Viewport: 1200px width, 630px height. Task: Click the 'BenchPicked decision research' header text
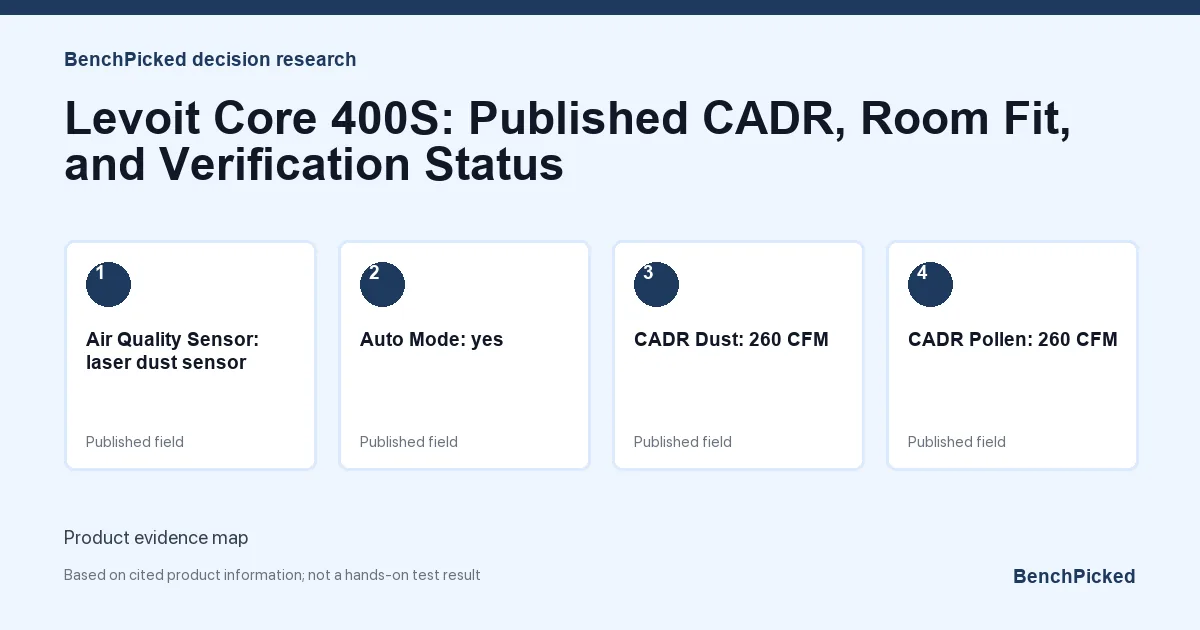(210, 59)
